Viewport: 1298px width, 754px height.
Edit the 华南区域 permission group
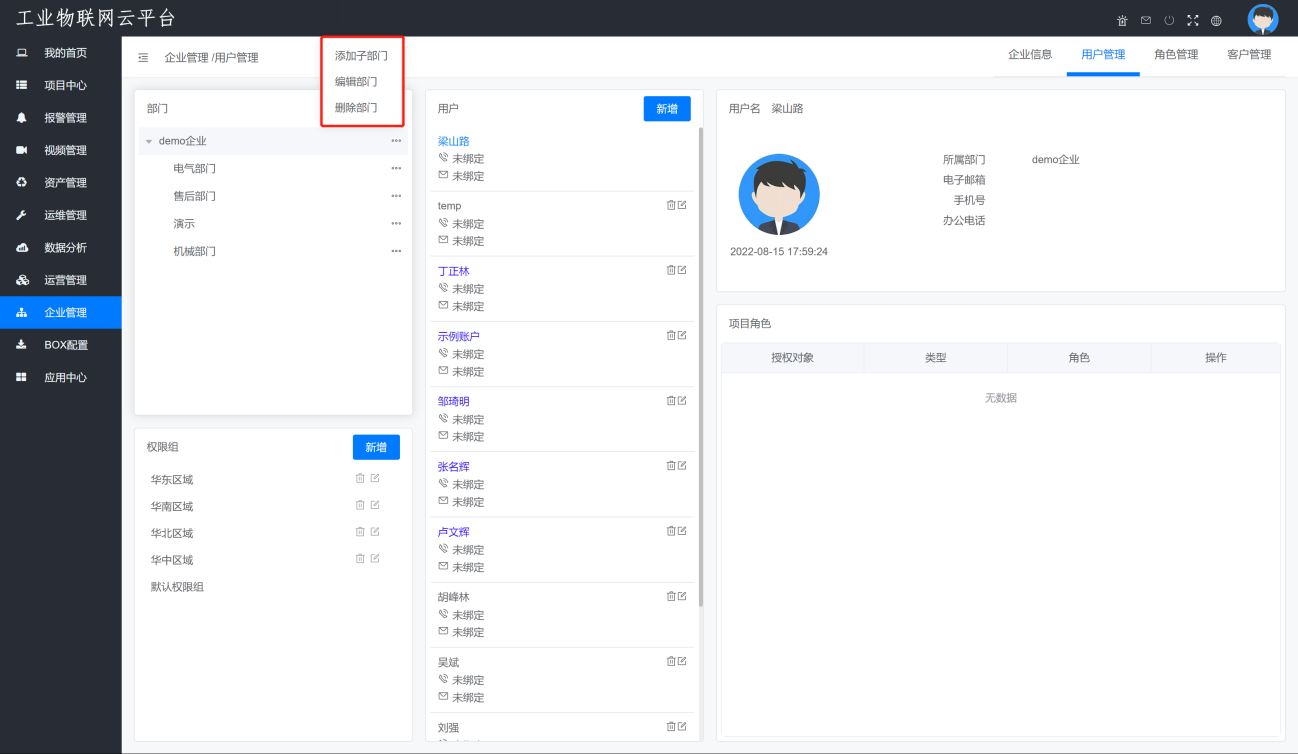[x=375, y=505]
